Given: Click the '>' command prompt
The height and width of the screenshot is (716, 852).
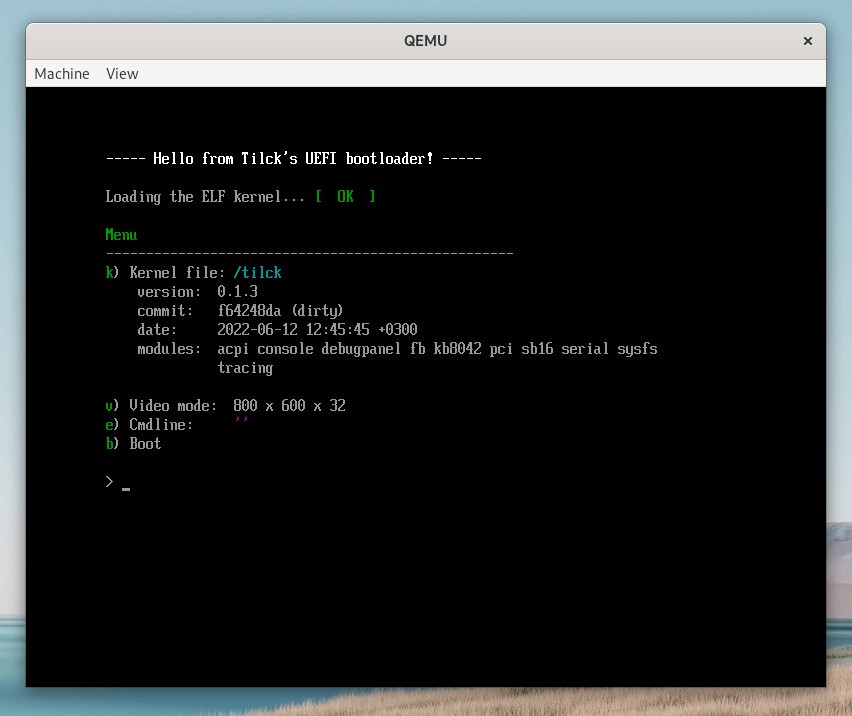Looking at the screenshot, I should click(109, 481).
